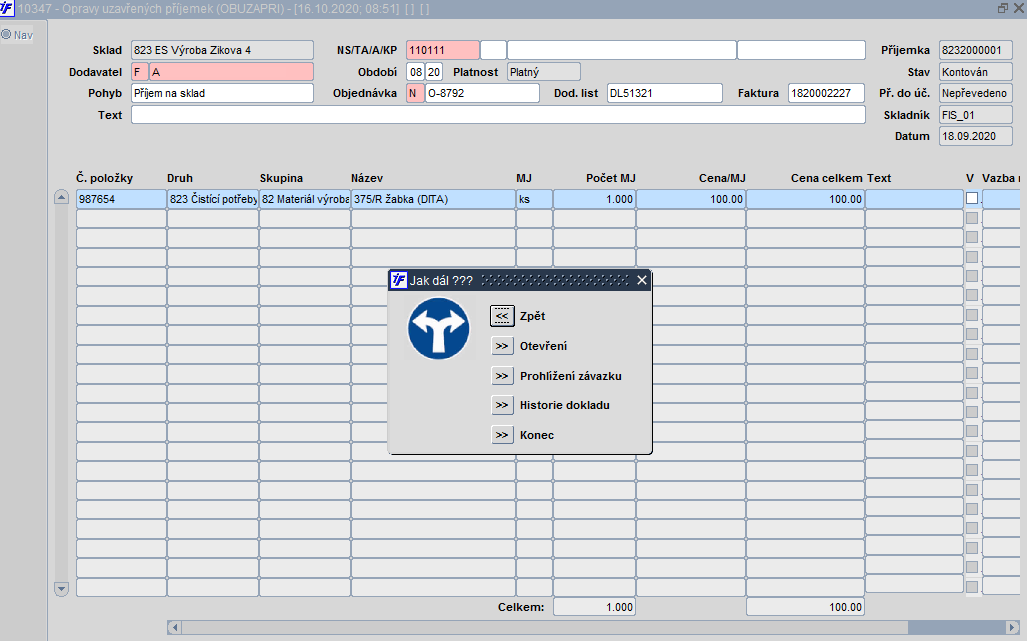The image size is (1027, 641).
Task: Click the table scroll down arrow
Action: click(61, 589)
